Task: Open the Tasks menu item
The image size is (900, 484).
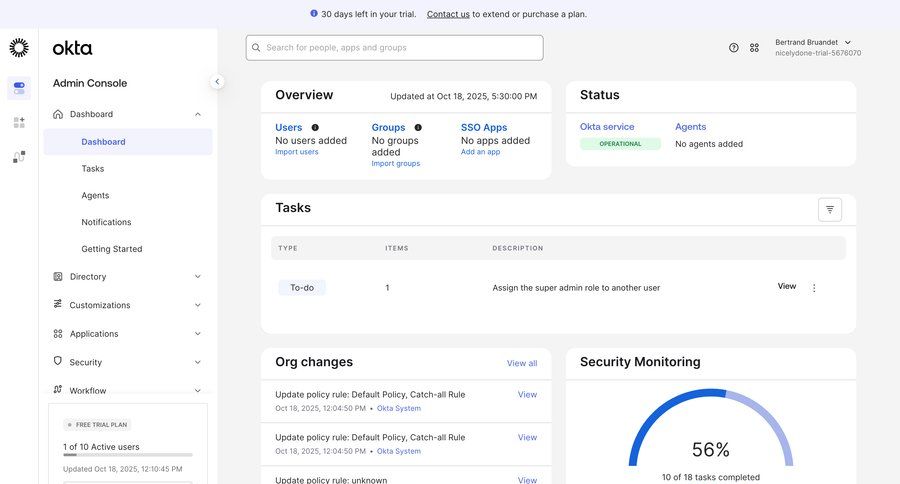Action: [92, 169]
